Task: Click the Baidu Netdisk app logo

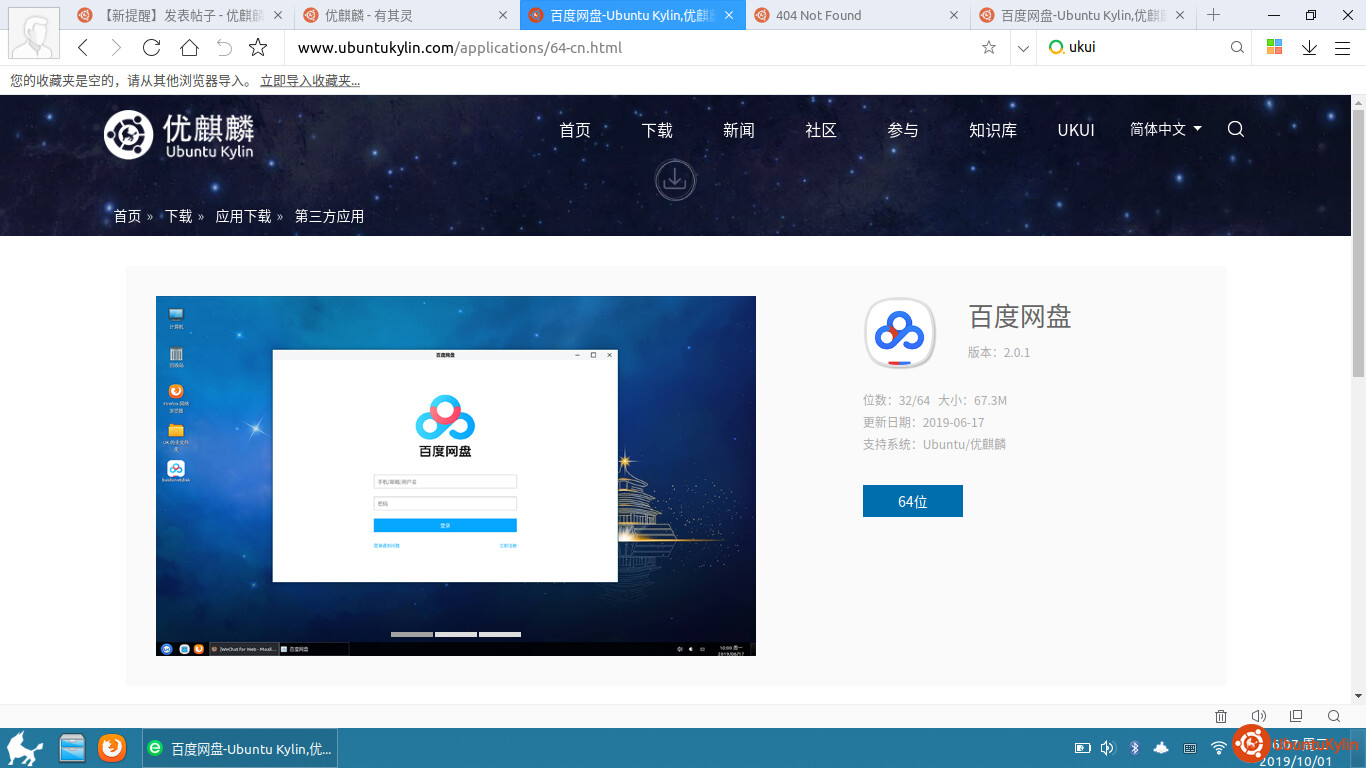Action: (x=899, y=333)
